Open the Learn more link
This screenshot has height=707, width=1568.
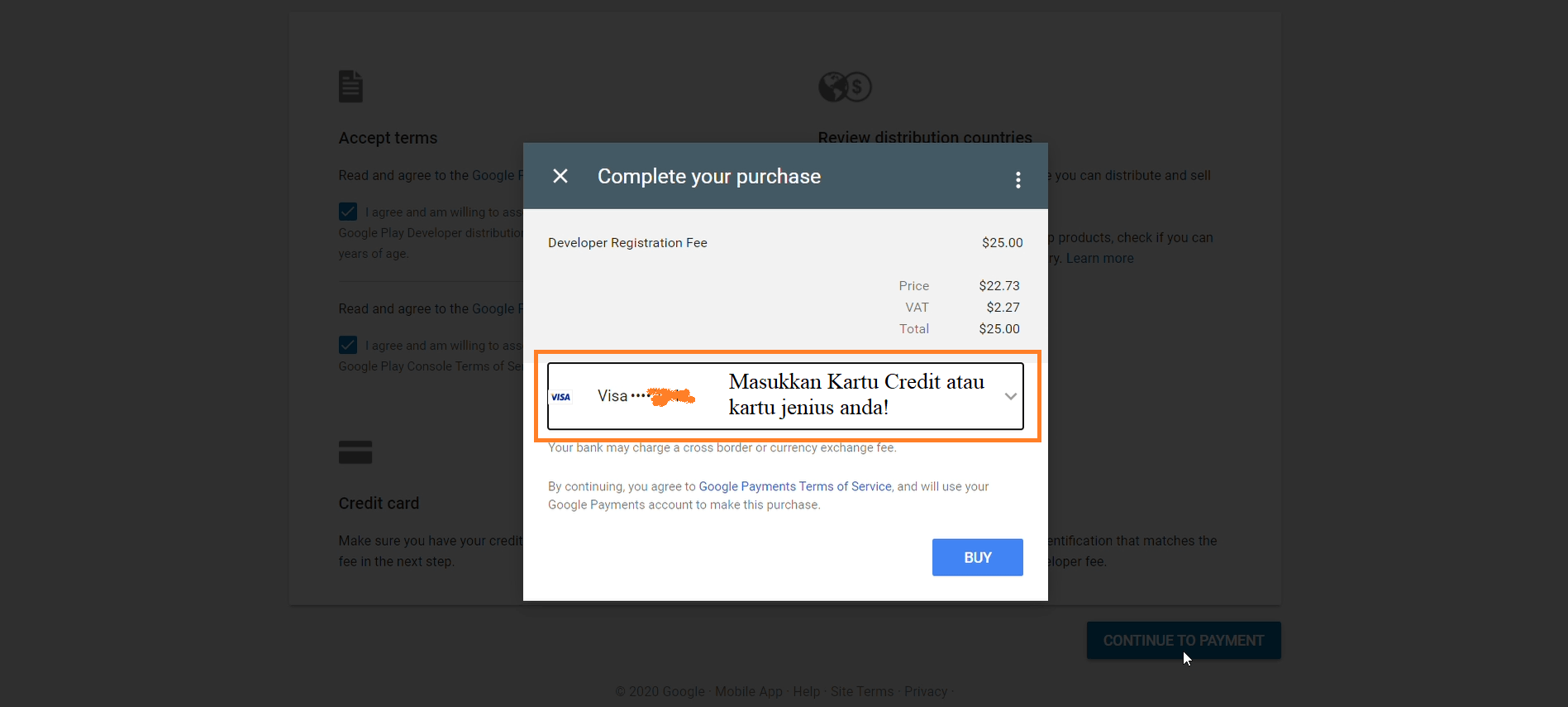point(1099,259)
